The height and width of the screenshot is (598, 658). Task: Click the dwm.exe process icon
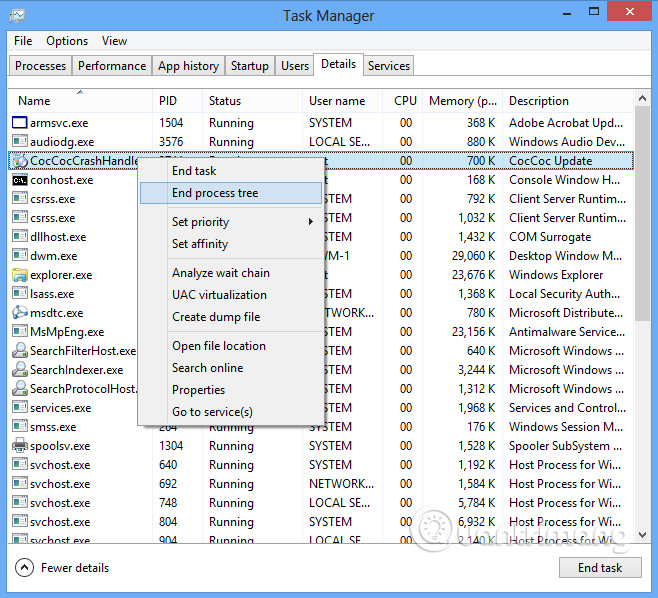19,256
